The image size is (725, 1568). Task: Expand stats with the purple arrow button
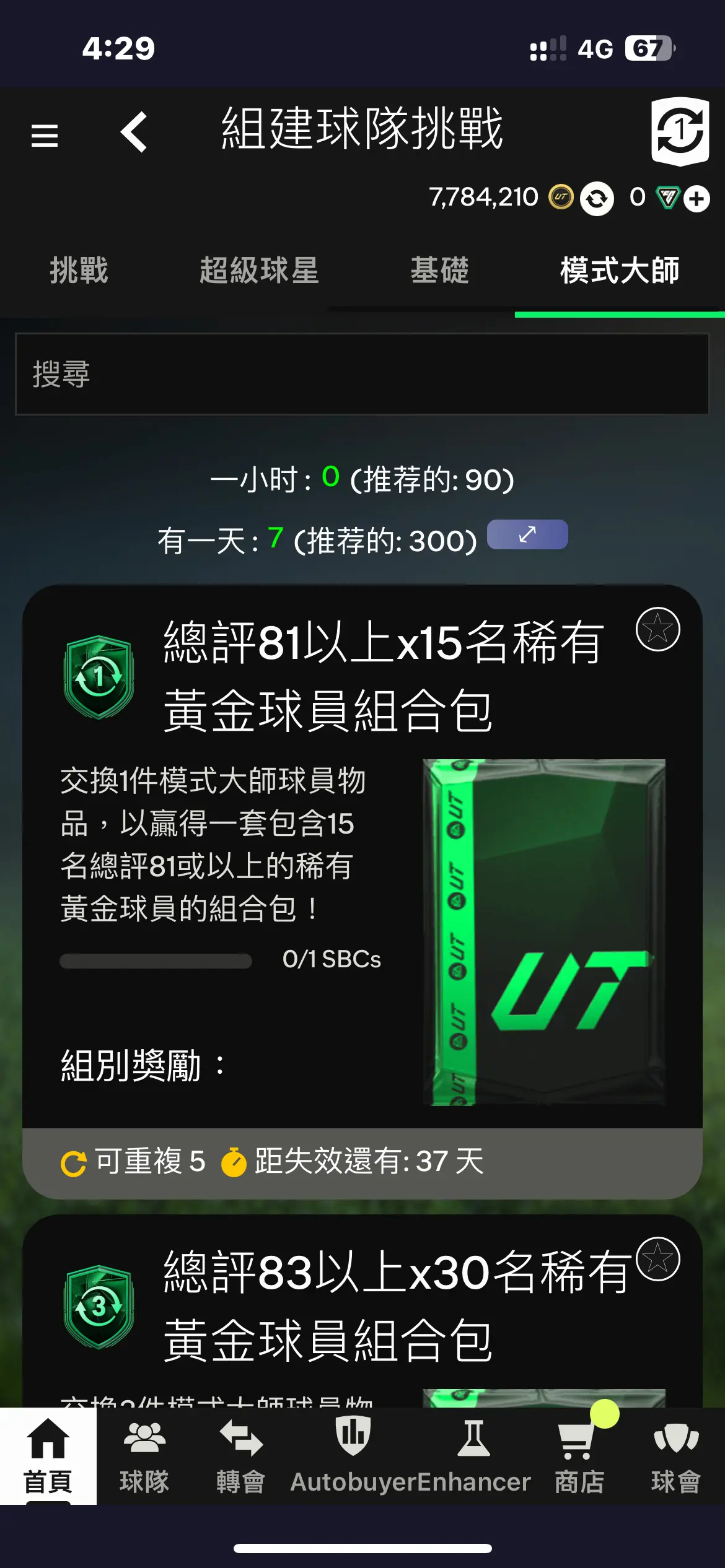527,534
